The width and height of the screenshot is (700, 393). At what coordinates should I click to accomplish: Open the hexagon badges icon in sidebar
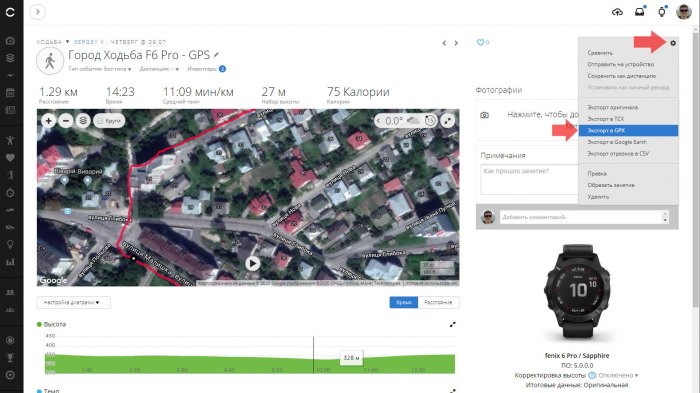click(x=10, y=340)
